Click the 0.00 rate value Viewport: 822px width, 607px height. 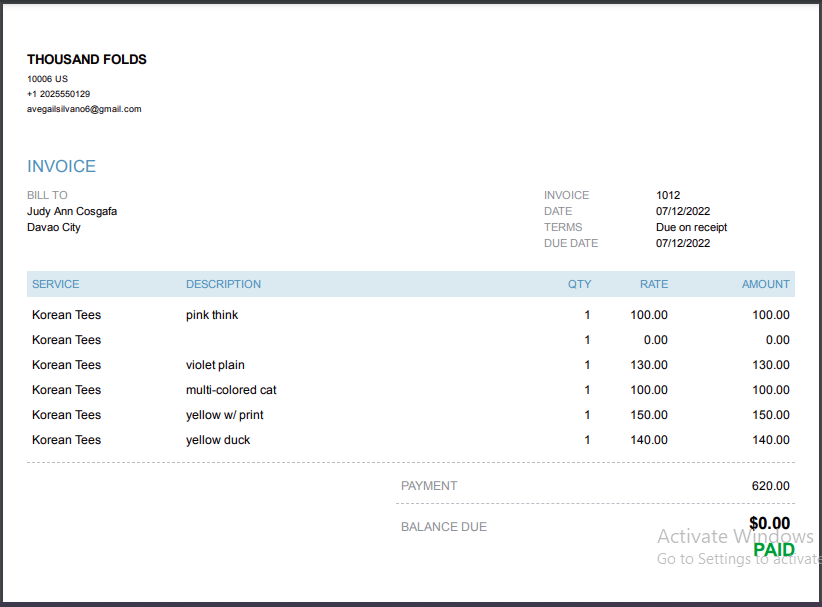656,340
